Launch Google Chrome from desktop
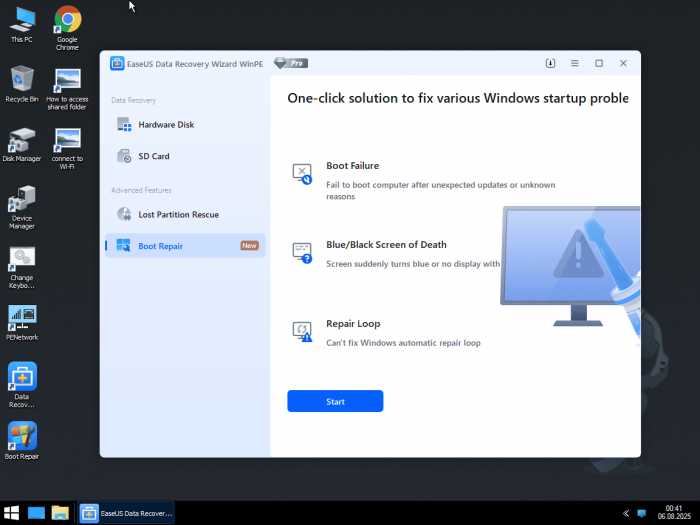 [67, 28]
